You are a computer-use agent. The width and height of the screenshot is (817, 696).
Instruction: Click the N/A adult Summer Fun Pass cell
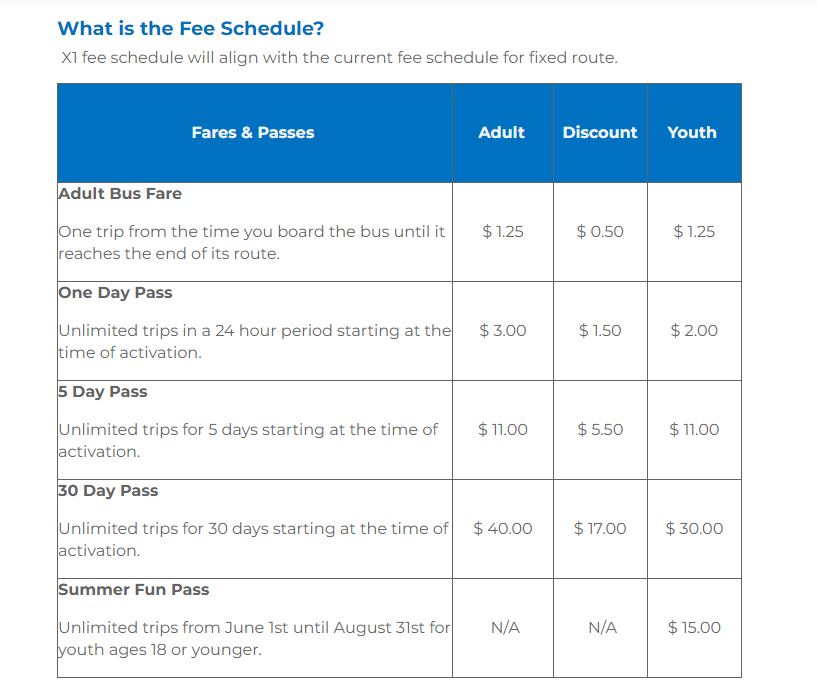pyautogui.click(x=505, y=627)
